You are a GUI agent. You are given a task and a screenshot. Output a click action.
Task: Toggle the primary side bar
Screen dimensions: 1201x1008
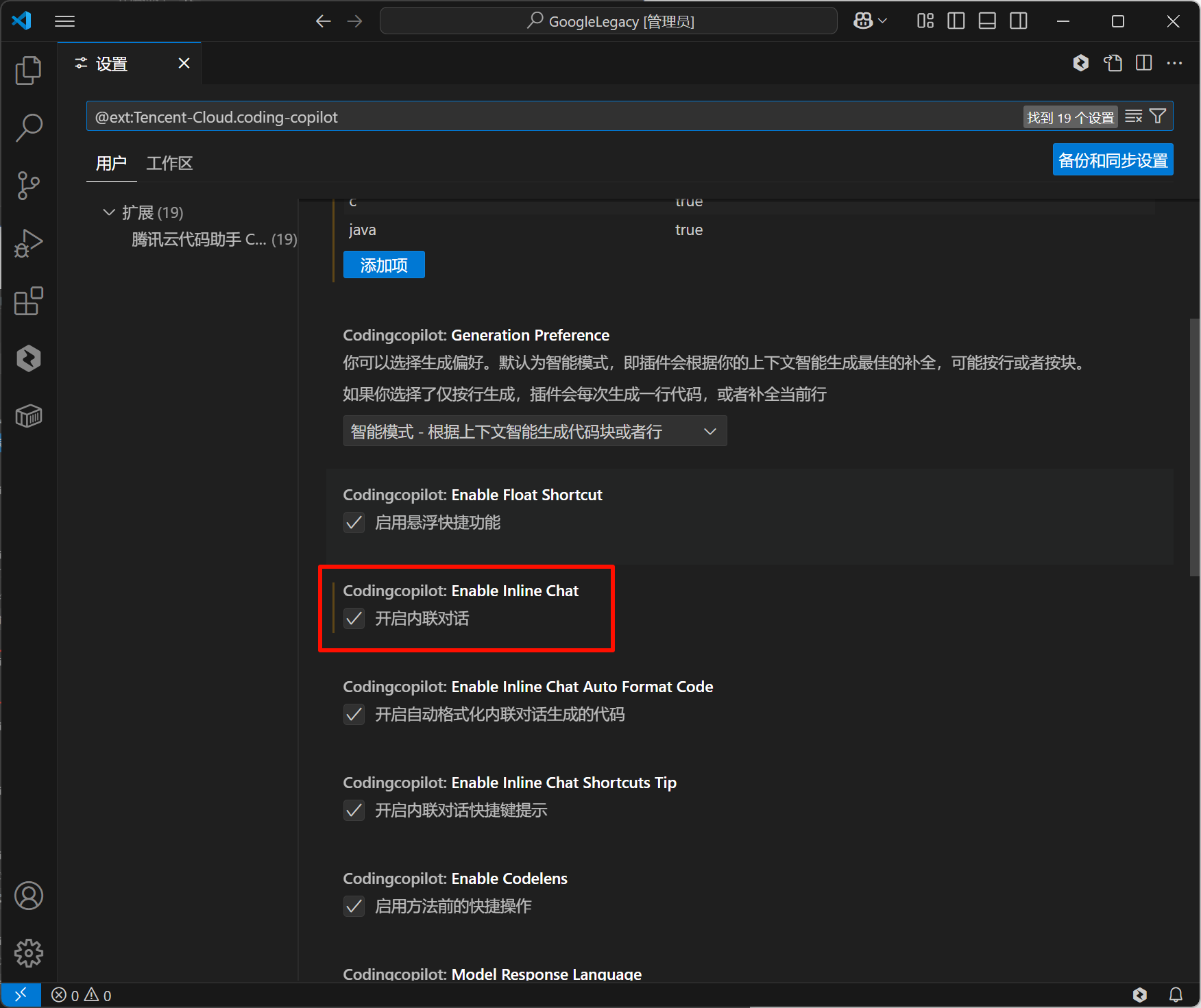tap(956, 21)
